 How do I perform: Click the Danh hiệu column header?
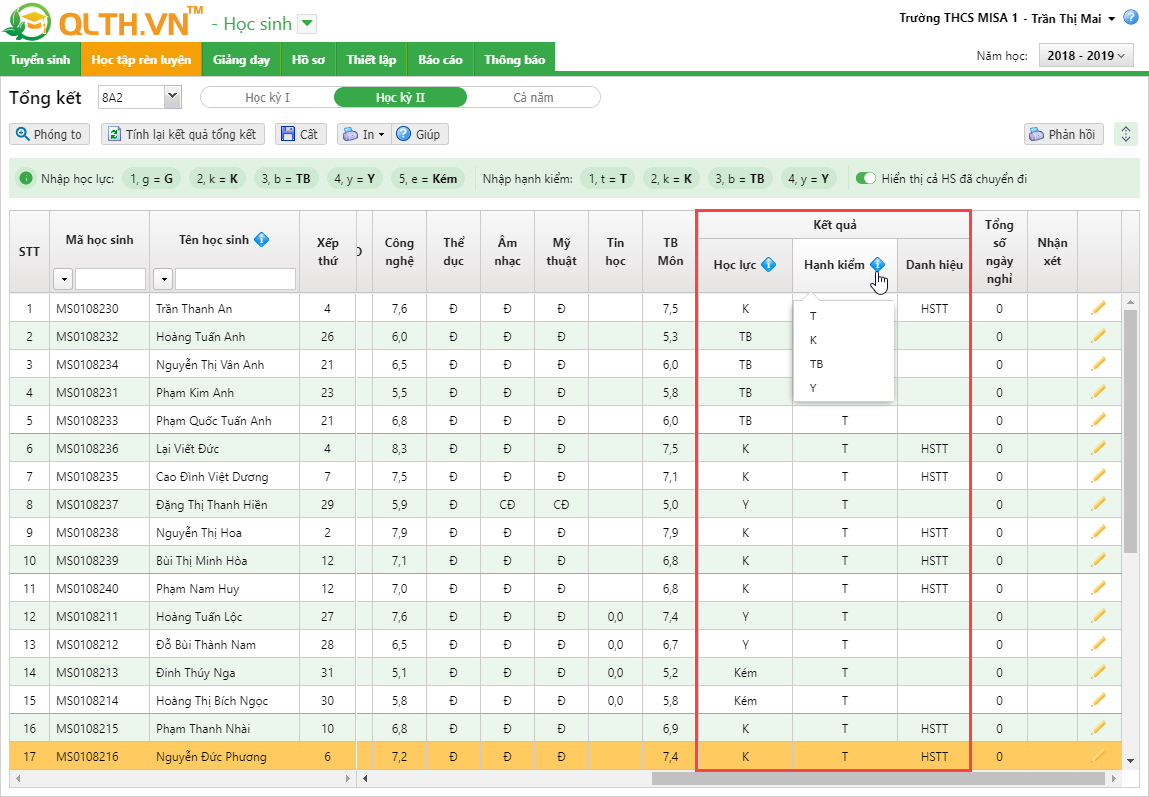(x=934, y=264)
